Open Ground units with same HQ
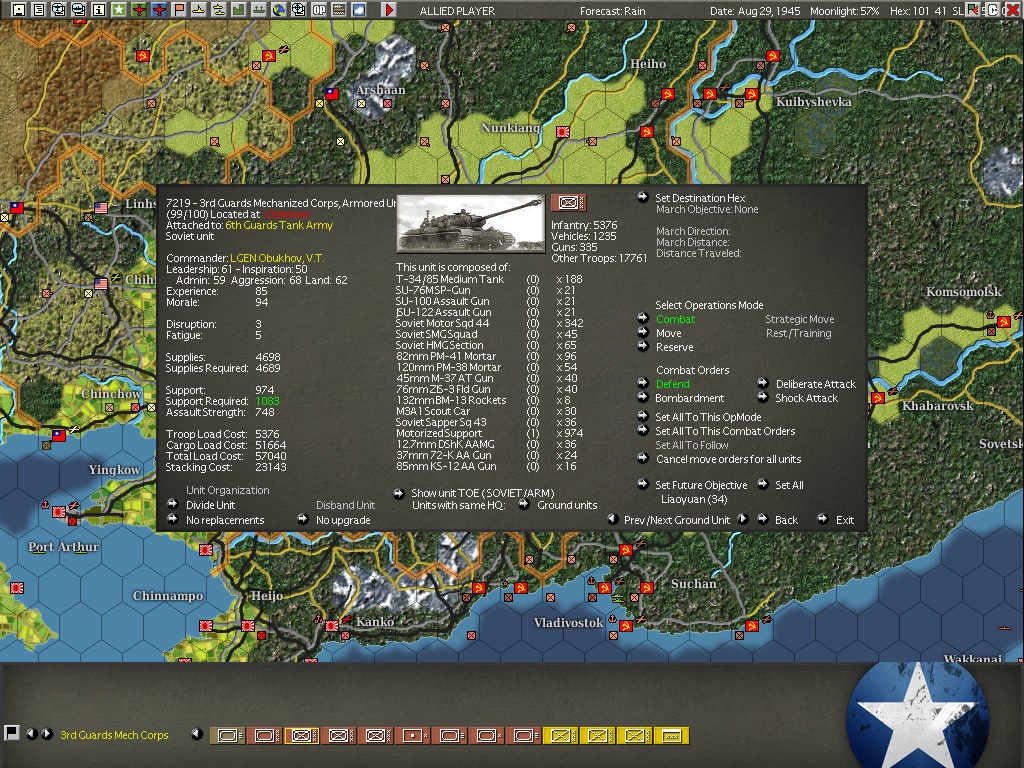The width and height of the screenshot is (1024, 768). 567,505
